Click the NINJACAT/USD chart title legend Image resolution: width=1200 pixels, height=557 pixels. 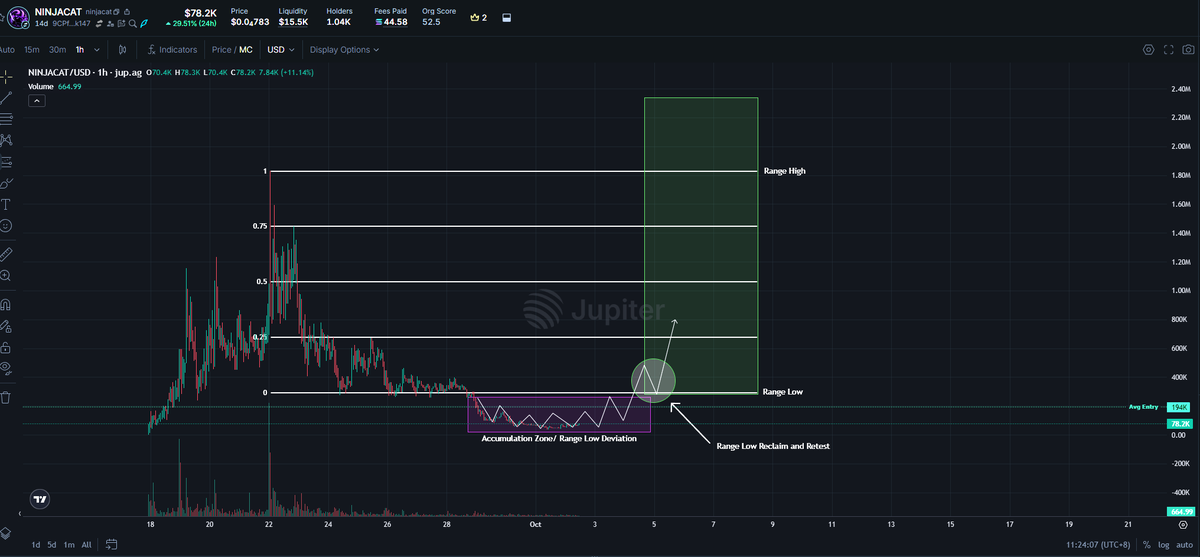pos(87,72)
